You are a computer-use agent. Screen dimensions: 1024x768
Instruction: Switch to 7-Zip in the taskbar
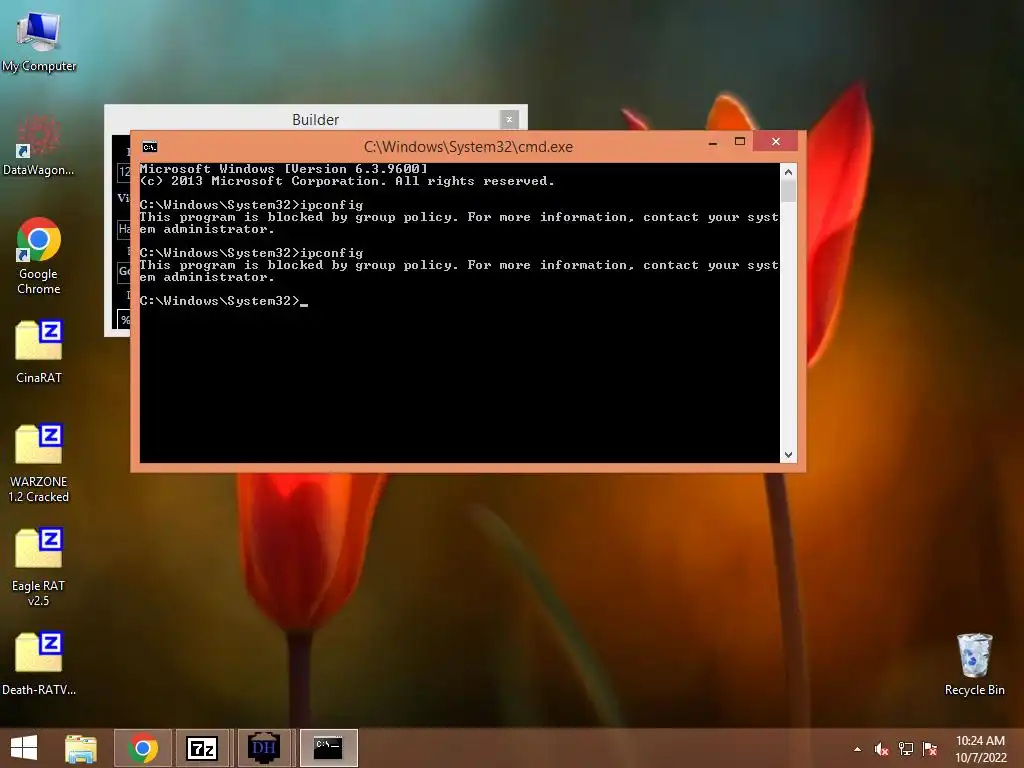pyautogui.click(x=202, y=748)
